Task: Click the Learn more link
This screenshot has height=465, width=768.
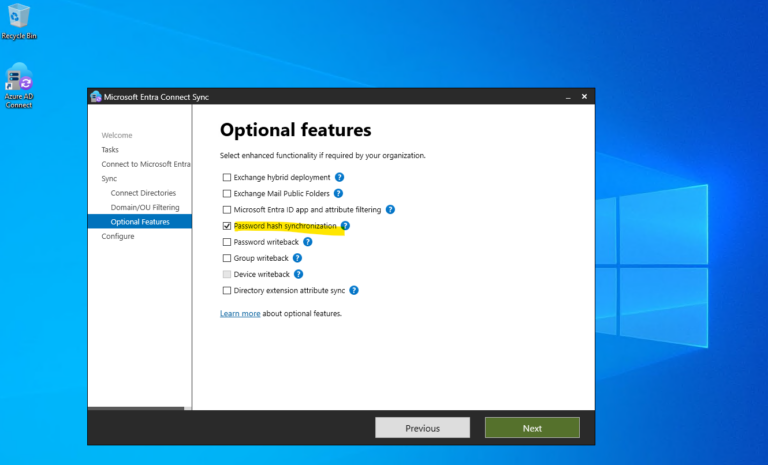Action: point(240,313)
